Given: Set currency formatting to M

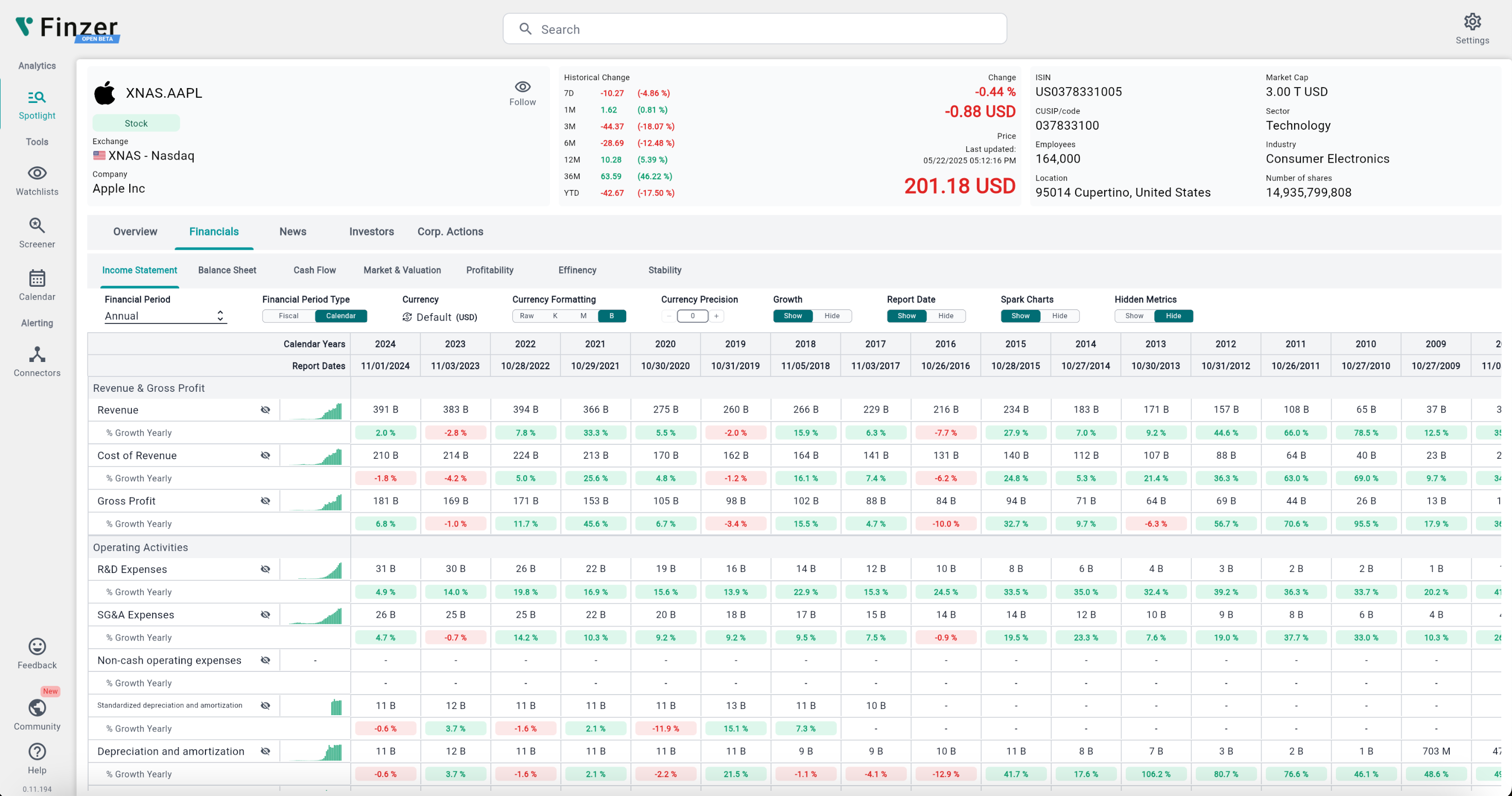Looking at the screenshot, I should point(583,316).
